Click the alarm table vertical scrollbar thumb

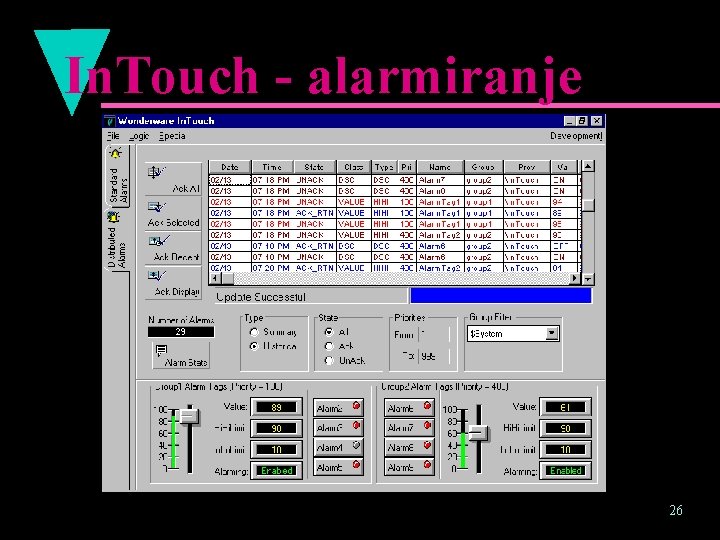coord(588,205)
